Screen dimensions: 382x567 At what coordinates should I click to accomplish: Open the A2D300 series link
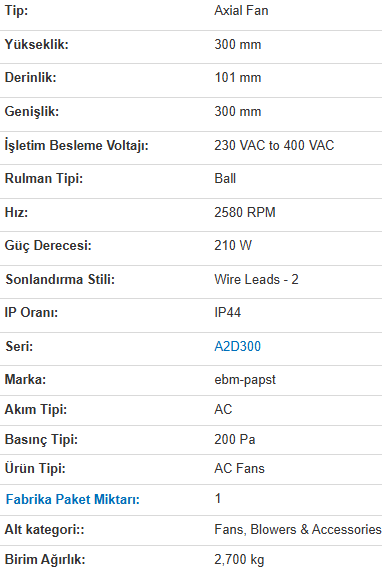(237, 346)
